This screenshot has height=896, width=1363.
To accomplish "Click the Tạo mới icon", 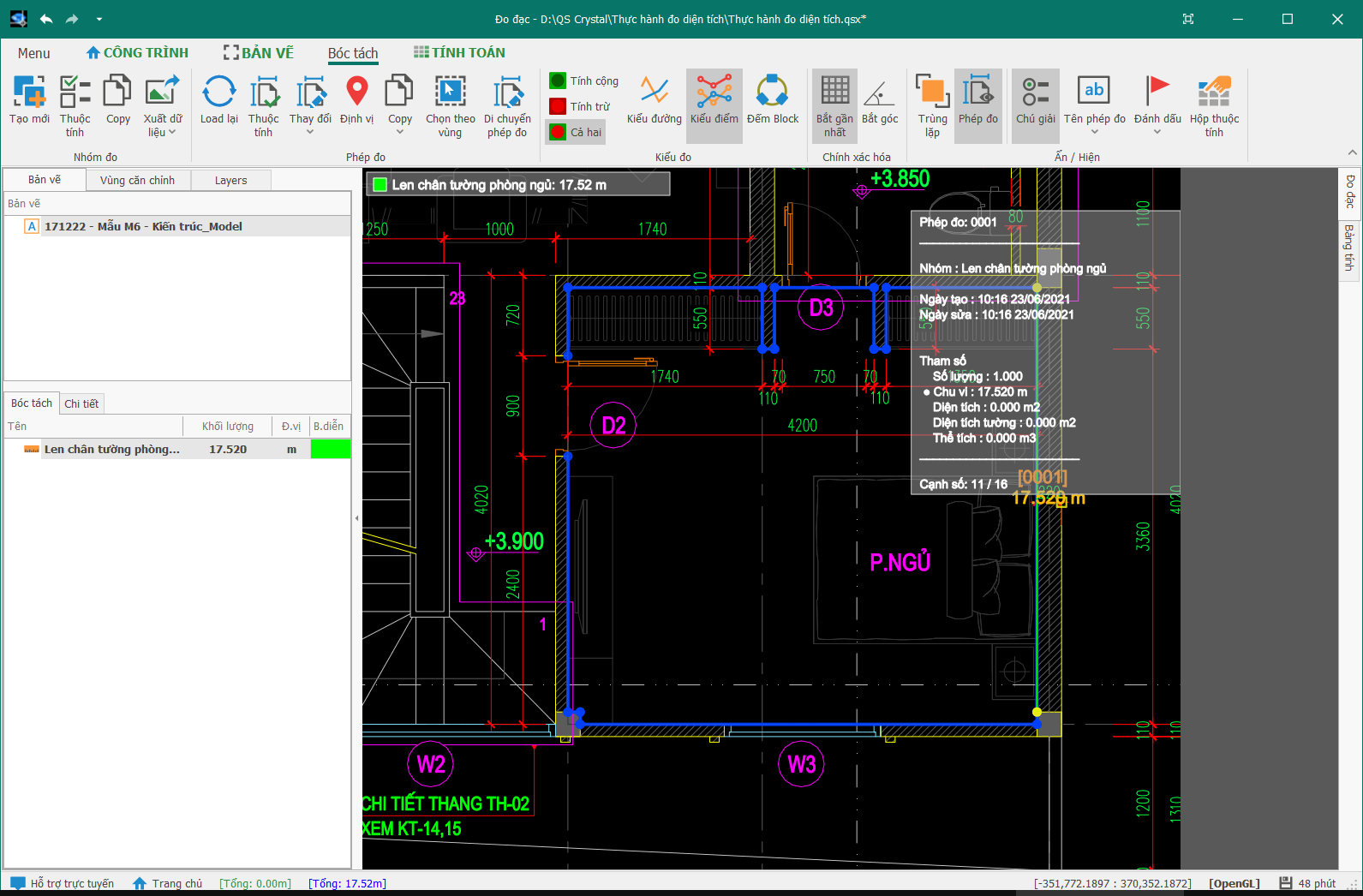I will pos(29,92).
